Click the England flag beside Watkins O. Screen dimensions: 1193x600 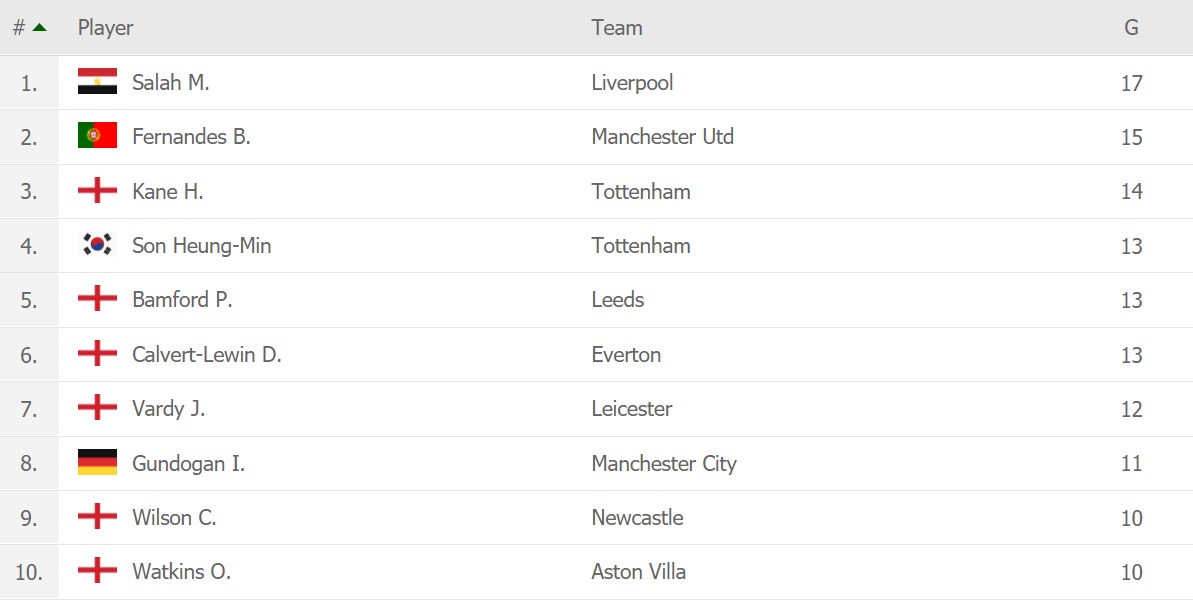coord(97,572)
